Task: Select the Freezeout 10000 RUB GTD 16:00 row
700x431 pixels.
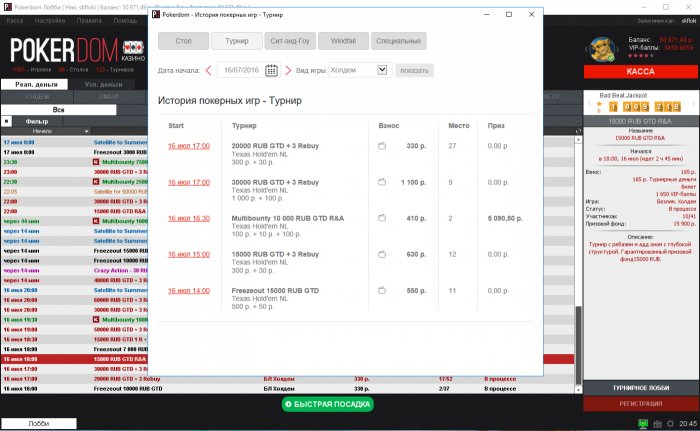Action: 288,389
